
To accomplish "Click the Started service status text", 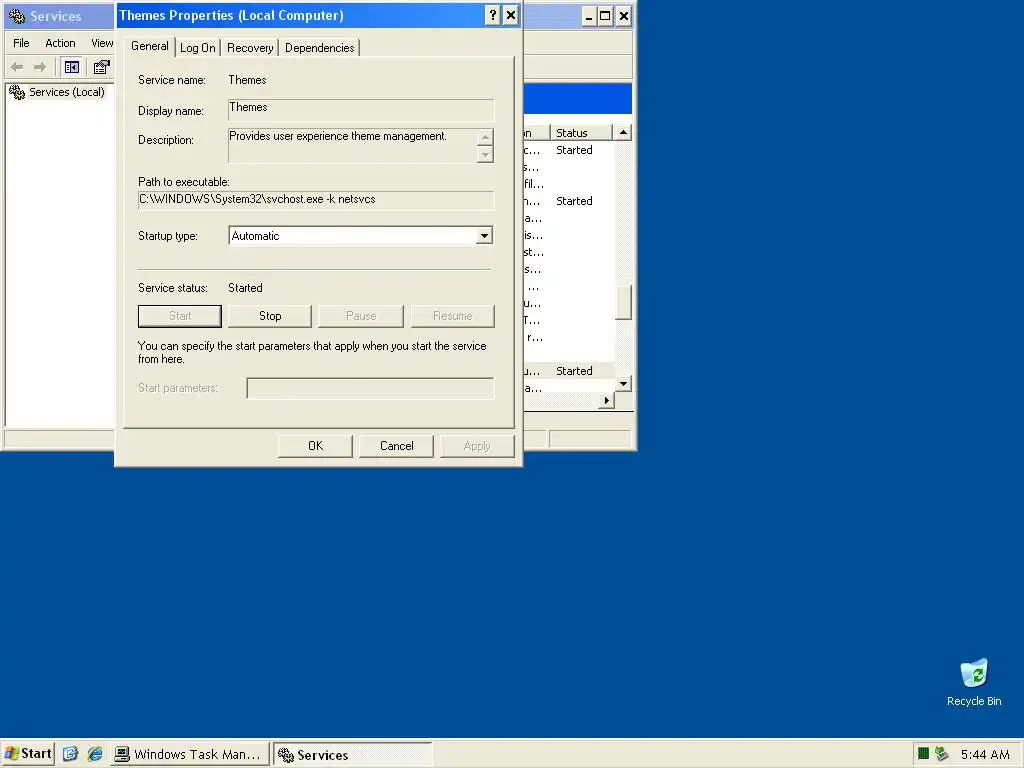I will (246, 288).
